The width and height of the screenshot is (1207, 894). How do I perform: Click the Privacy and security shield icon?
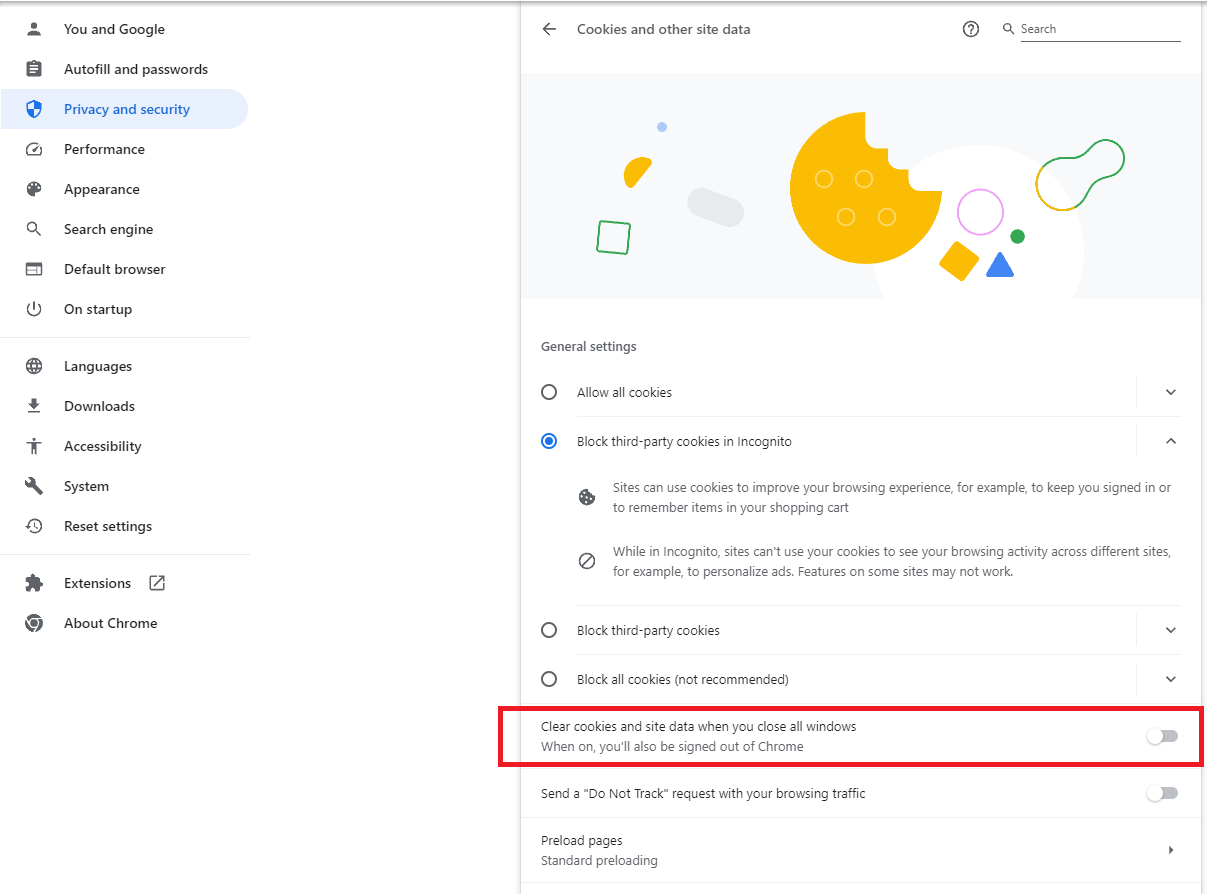(x=34, y=109)
